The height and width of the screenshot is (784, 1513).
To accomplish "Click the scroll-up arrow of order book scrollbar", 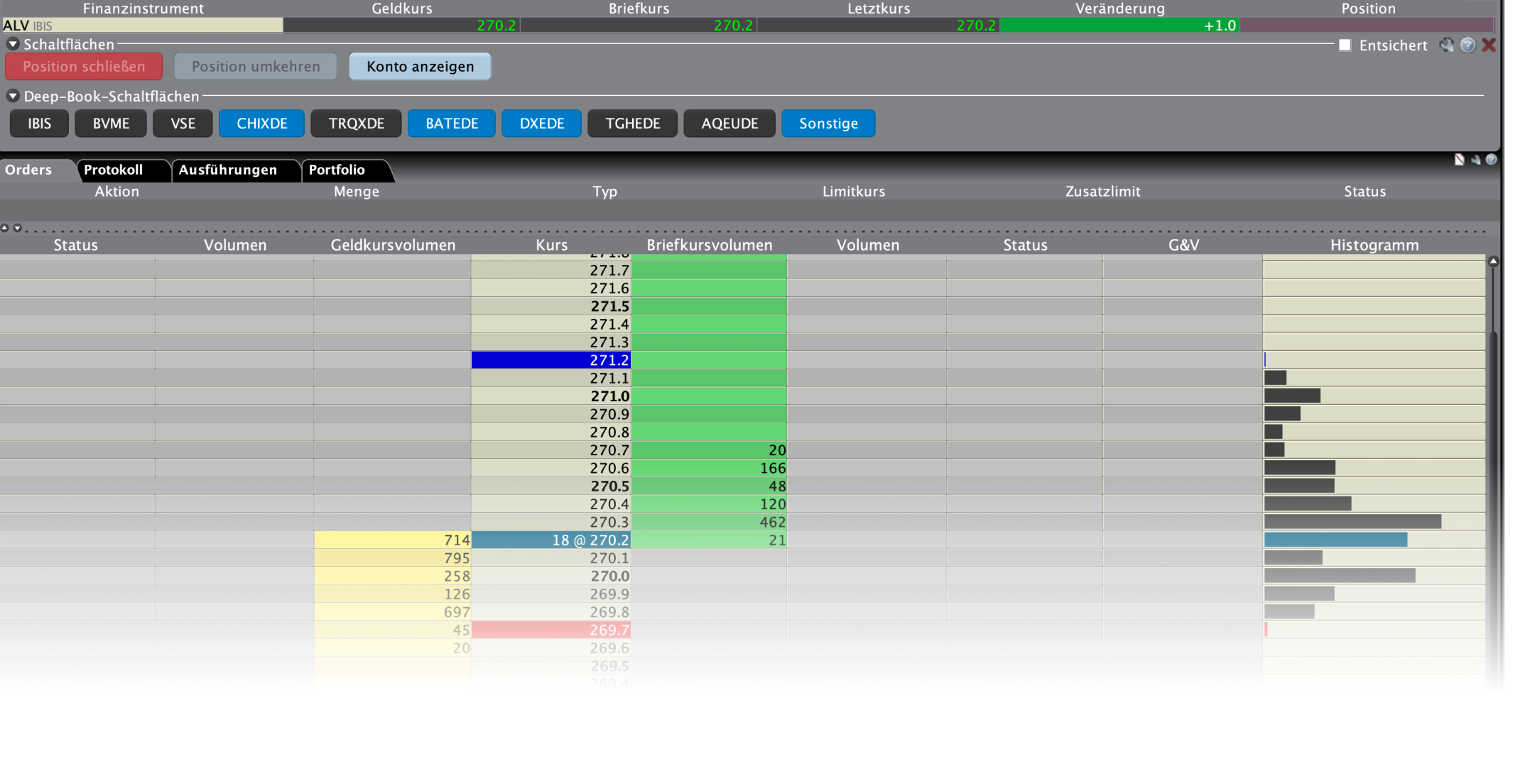I will point(1493,261).
